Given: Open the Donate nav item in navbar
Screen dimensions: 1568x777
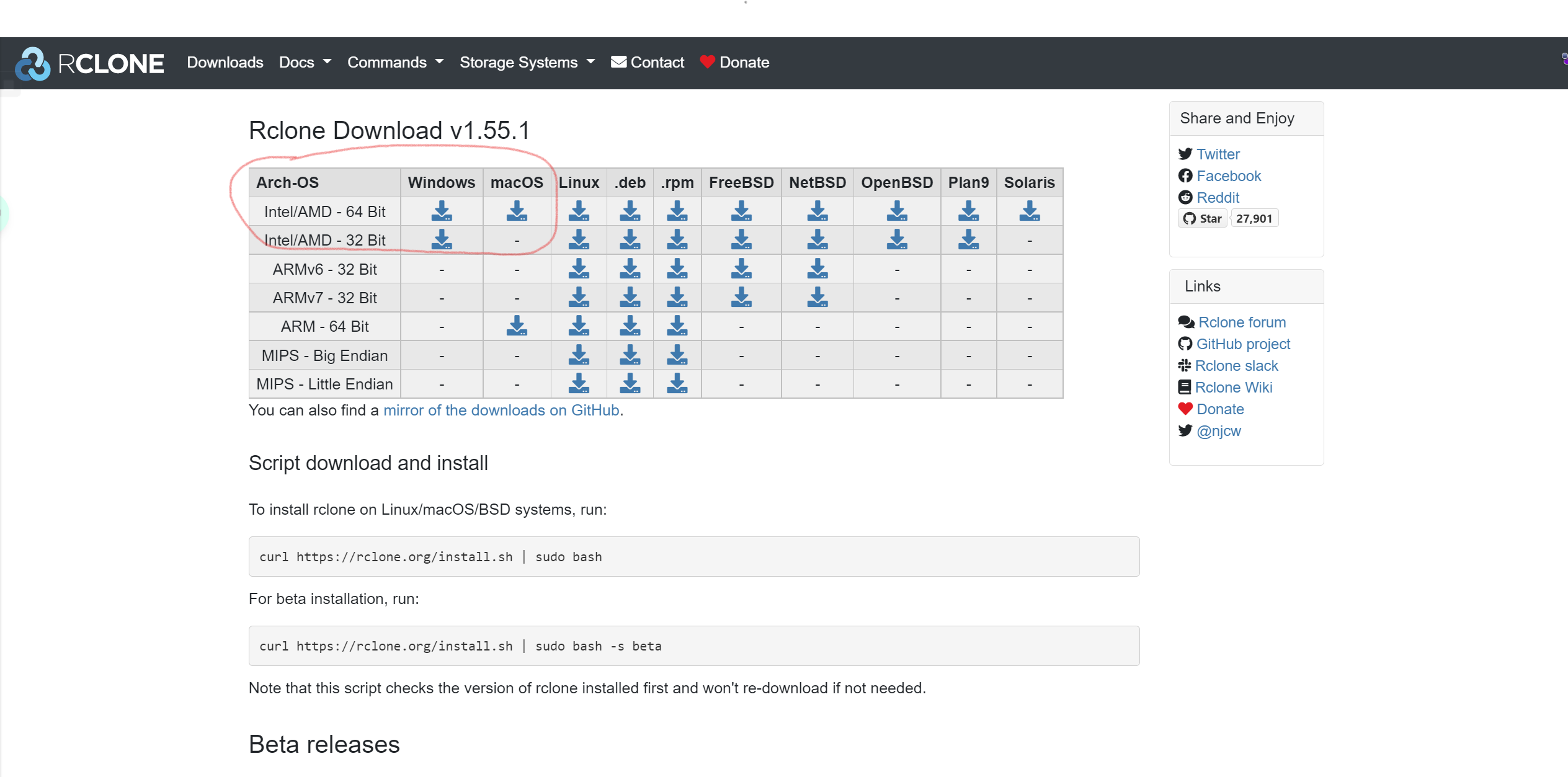Looking at the screenshot, I should click(735, 63).
